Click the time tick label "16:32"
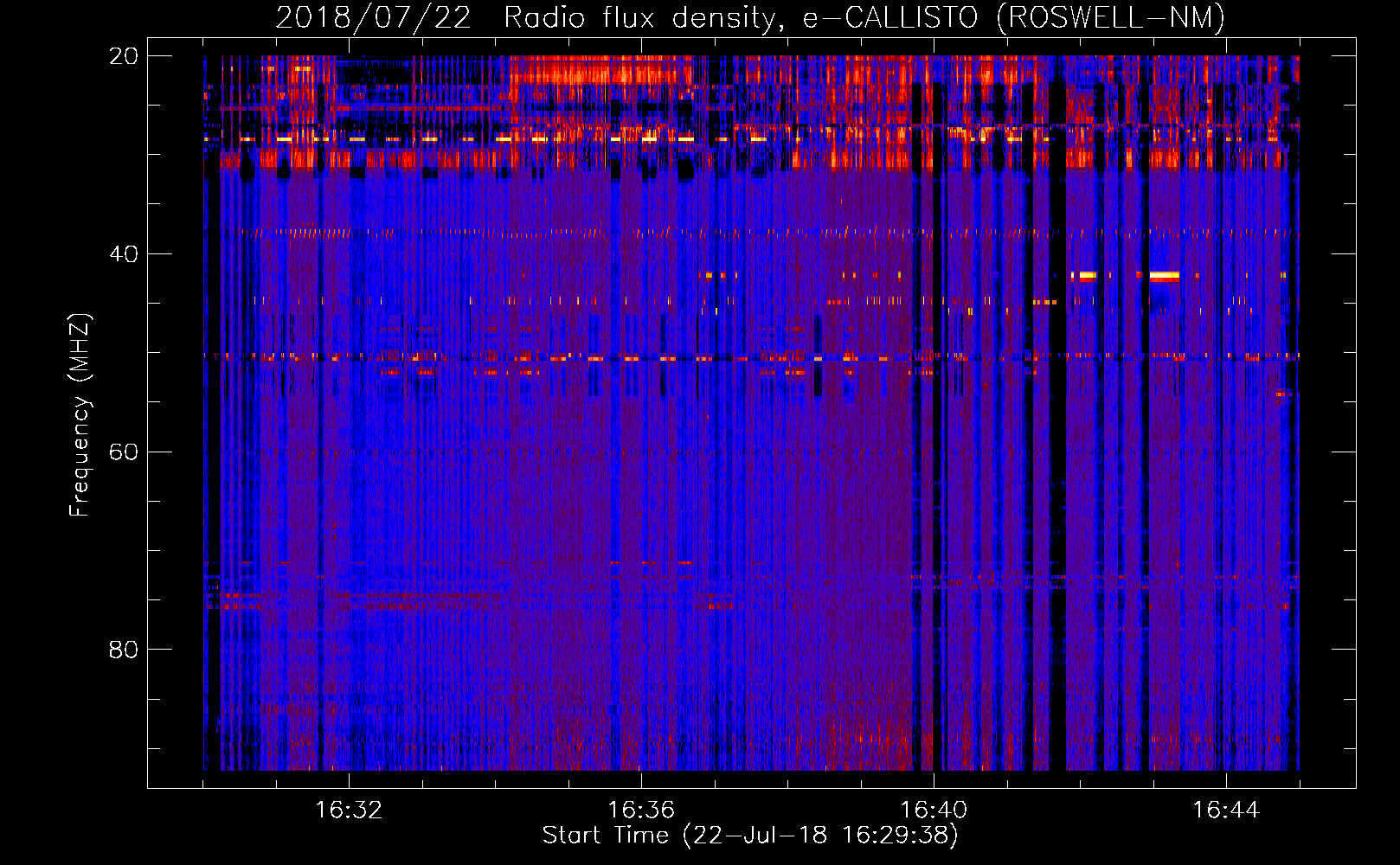Viewport: 1400px width, 865px height. (x=349, y=811)
